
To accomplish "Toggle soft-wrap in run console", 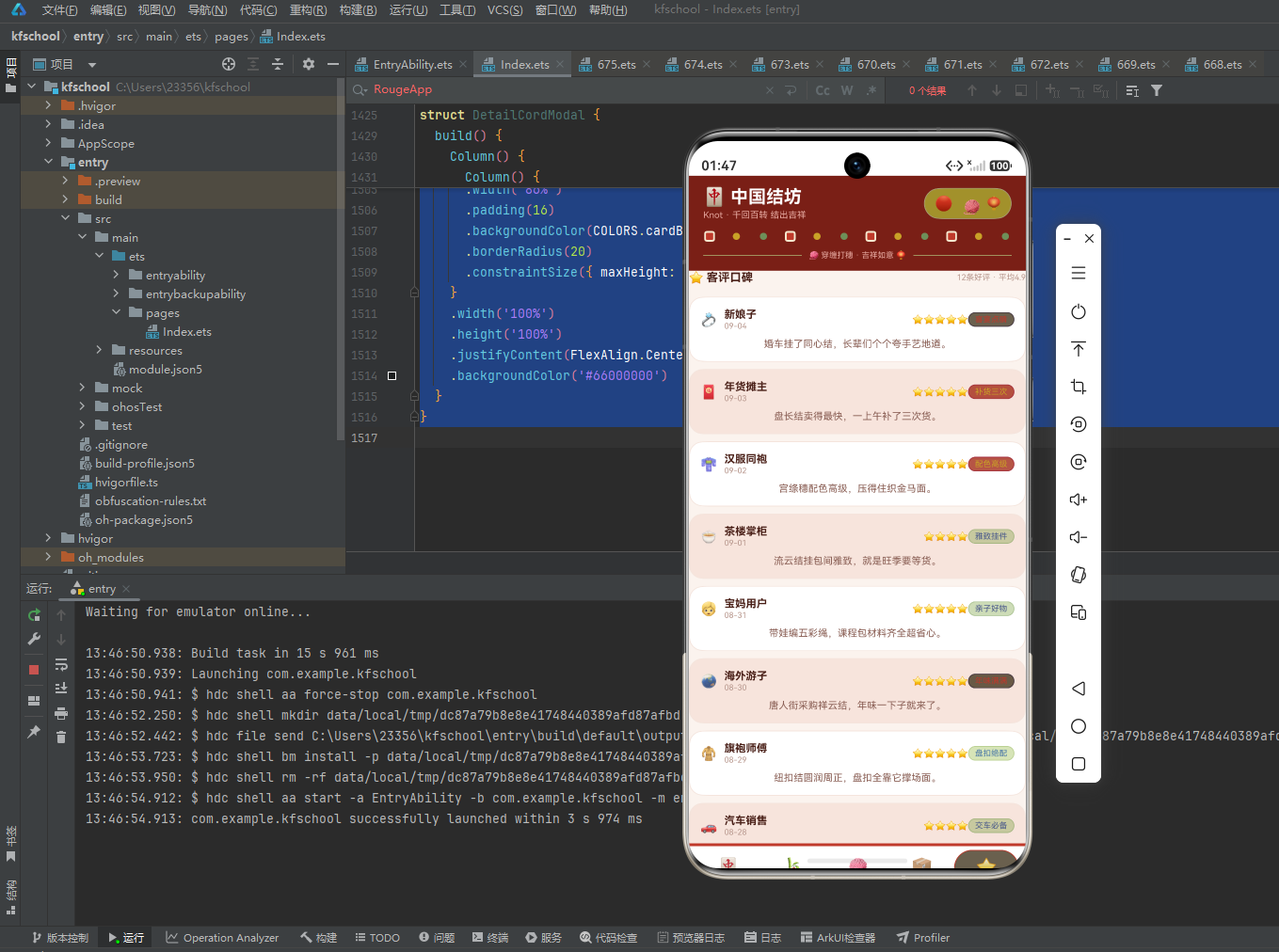I will click(x=61, y=664).
